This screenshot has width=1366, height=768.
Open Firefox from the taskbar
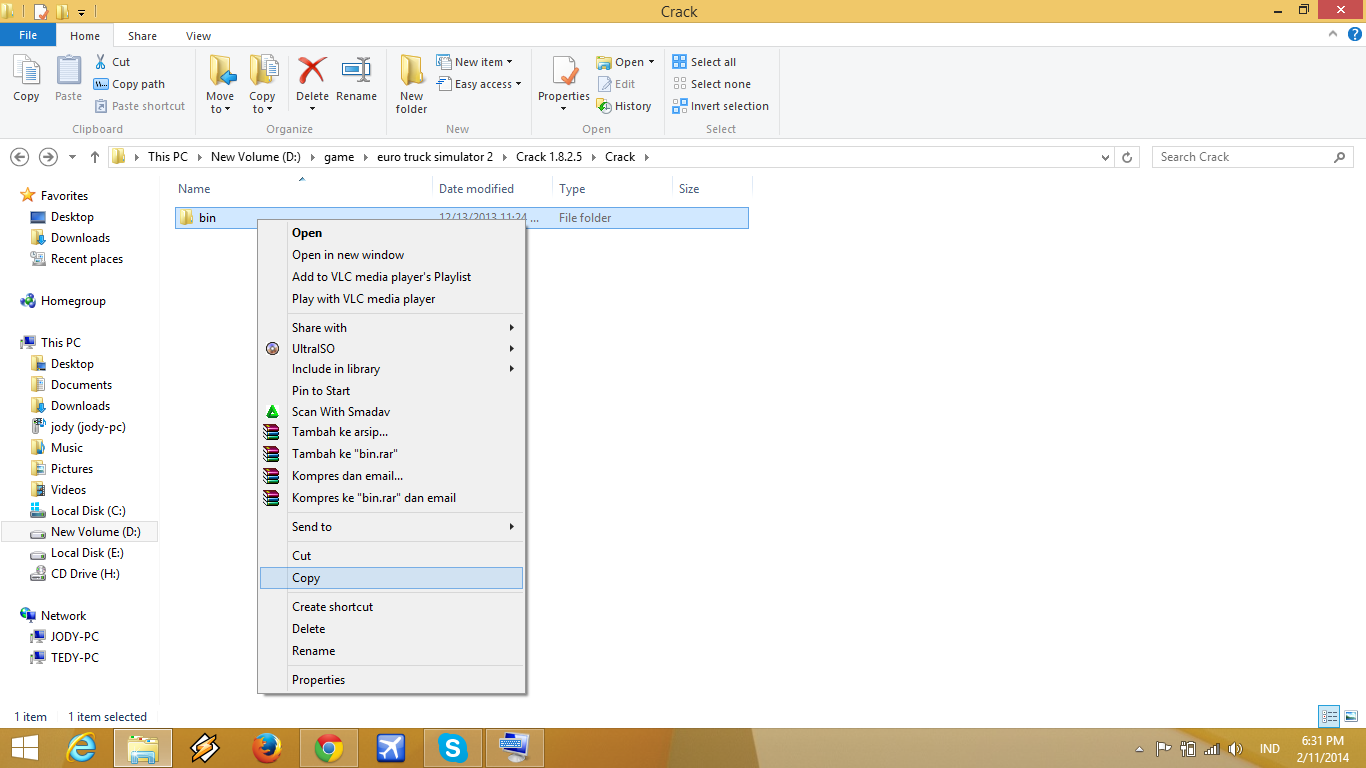click(266, 748)
